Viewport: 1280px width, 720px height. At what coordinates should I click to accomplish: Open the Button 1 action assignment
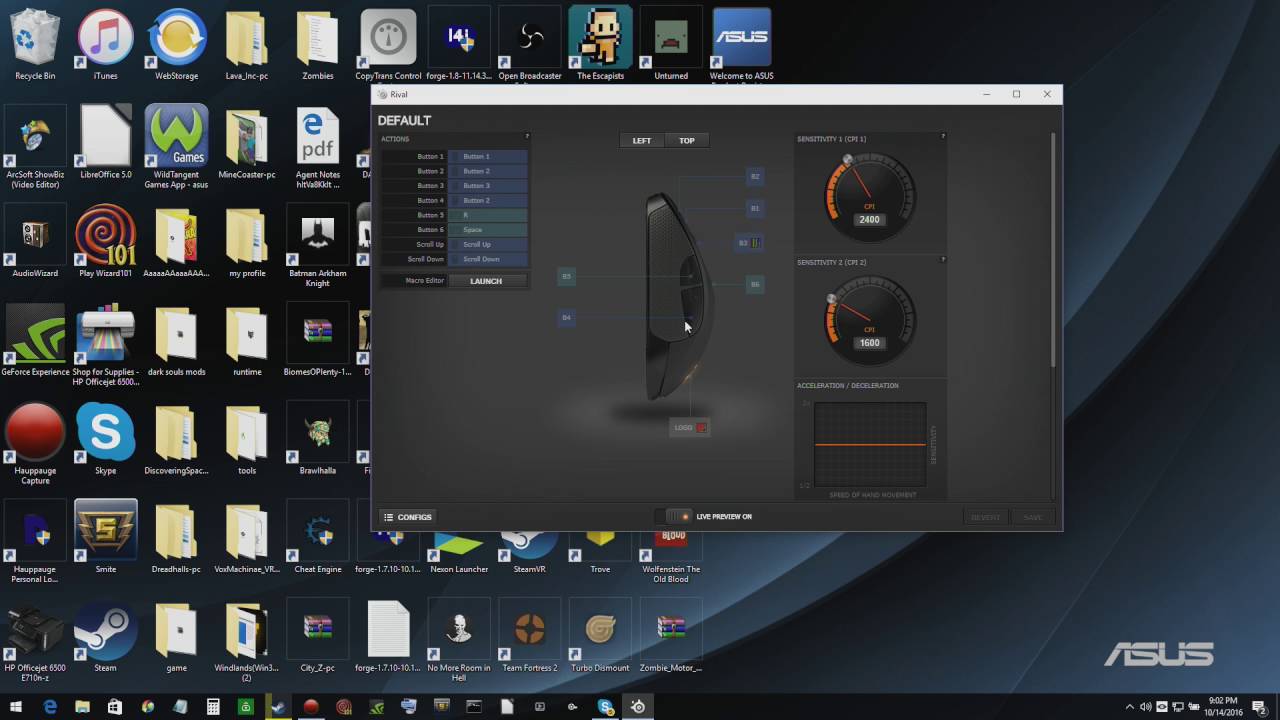pyautogui.click(x=488, y=157)
